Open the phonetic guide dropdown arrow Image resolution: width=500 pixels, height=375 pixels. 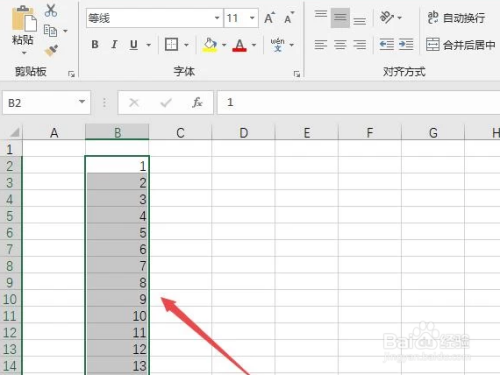292,45
